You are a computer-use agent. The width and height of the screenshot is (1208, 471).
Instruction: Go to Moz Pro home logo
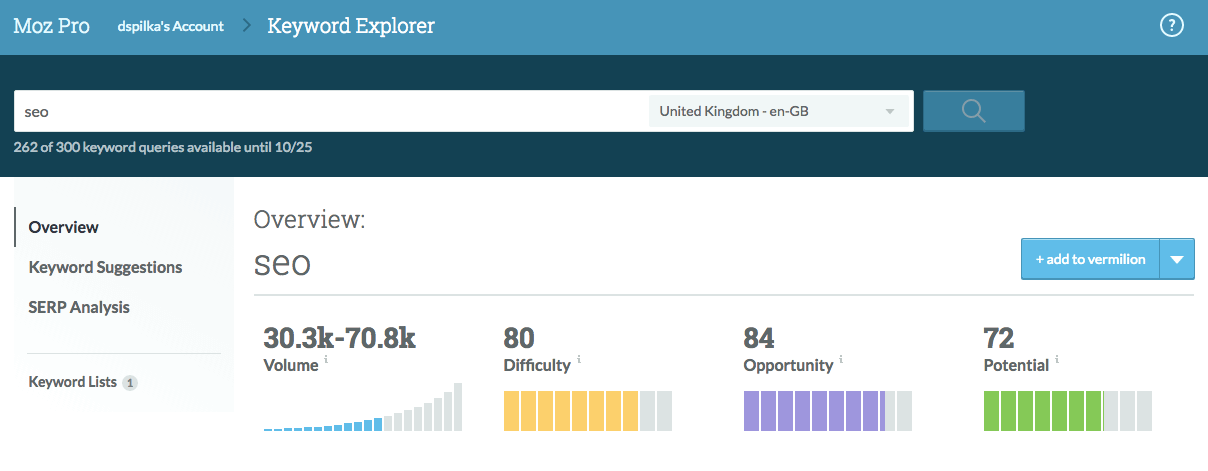(51, 26)
